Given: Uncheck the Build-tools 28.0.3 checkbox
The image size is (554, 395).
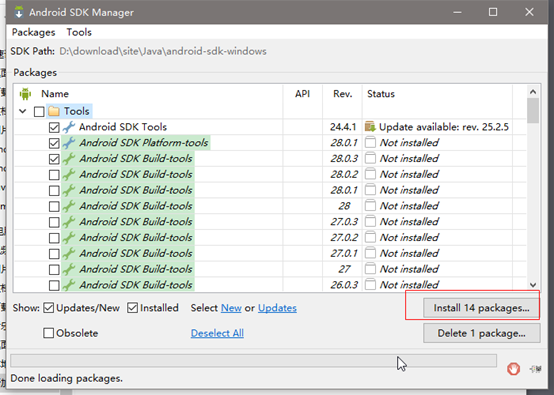Looking at the screenshot, I should tap(54, 159).
